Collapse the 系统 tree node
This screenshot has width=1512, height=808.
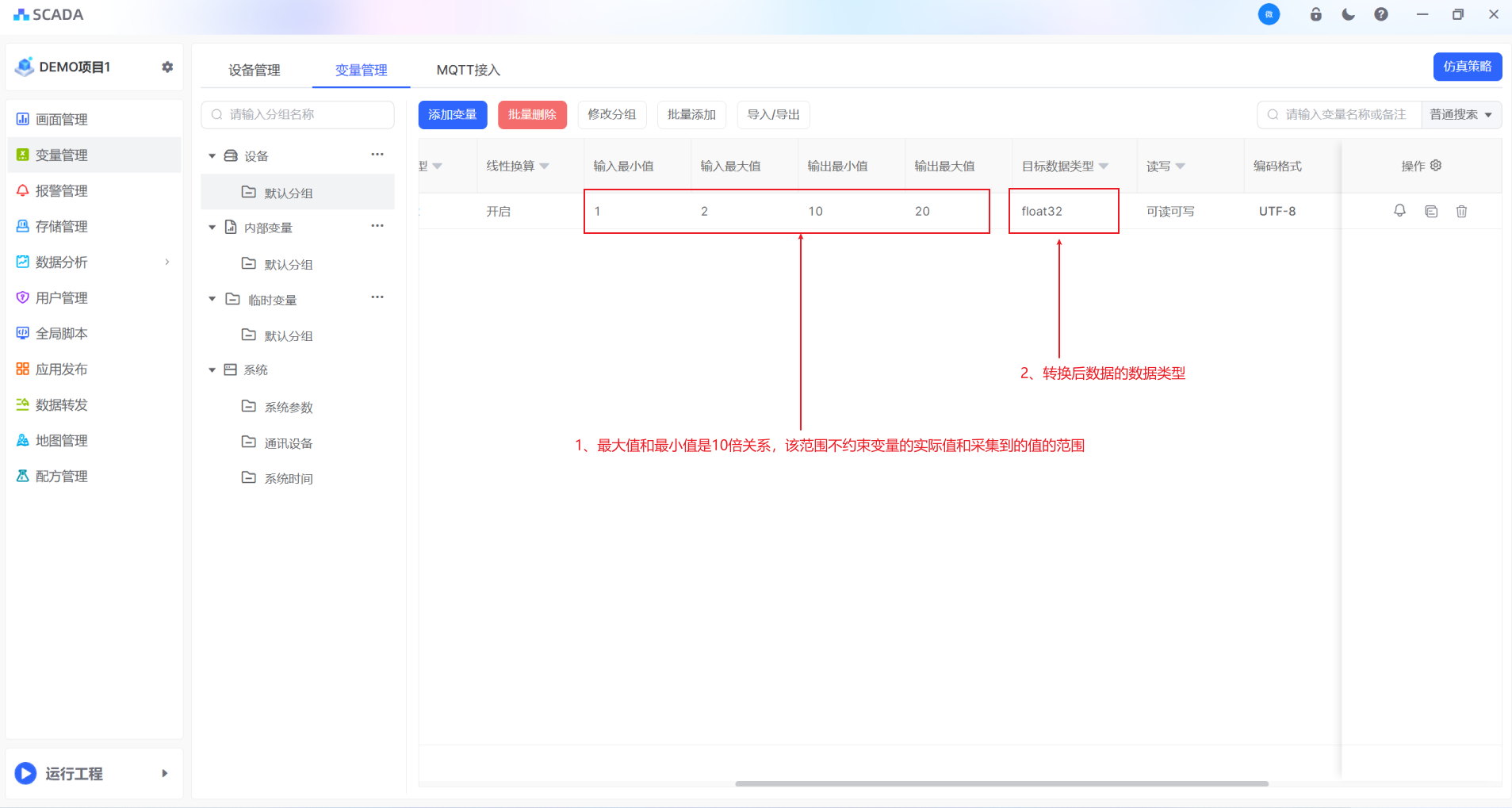[x=212, y=370]
